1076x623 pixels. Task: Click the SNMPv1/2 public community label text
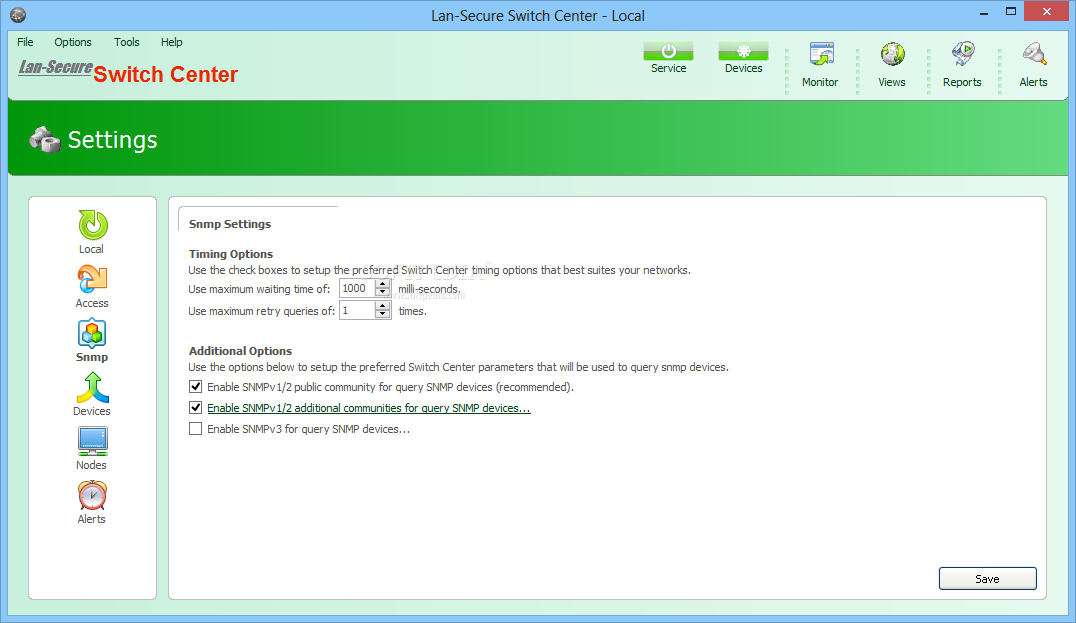pyautogui.click(x=390, y=387)
